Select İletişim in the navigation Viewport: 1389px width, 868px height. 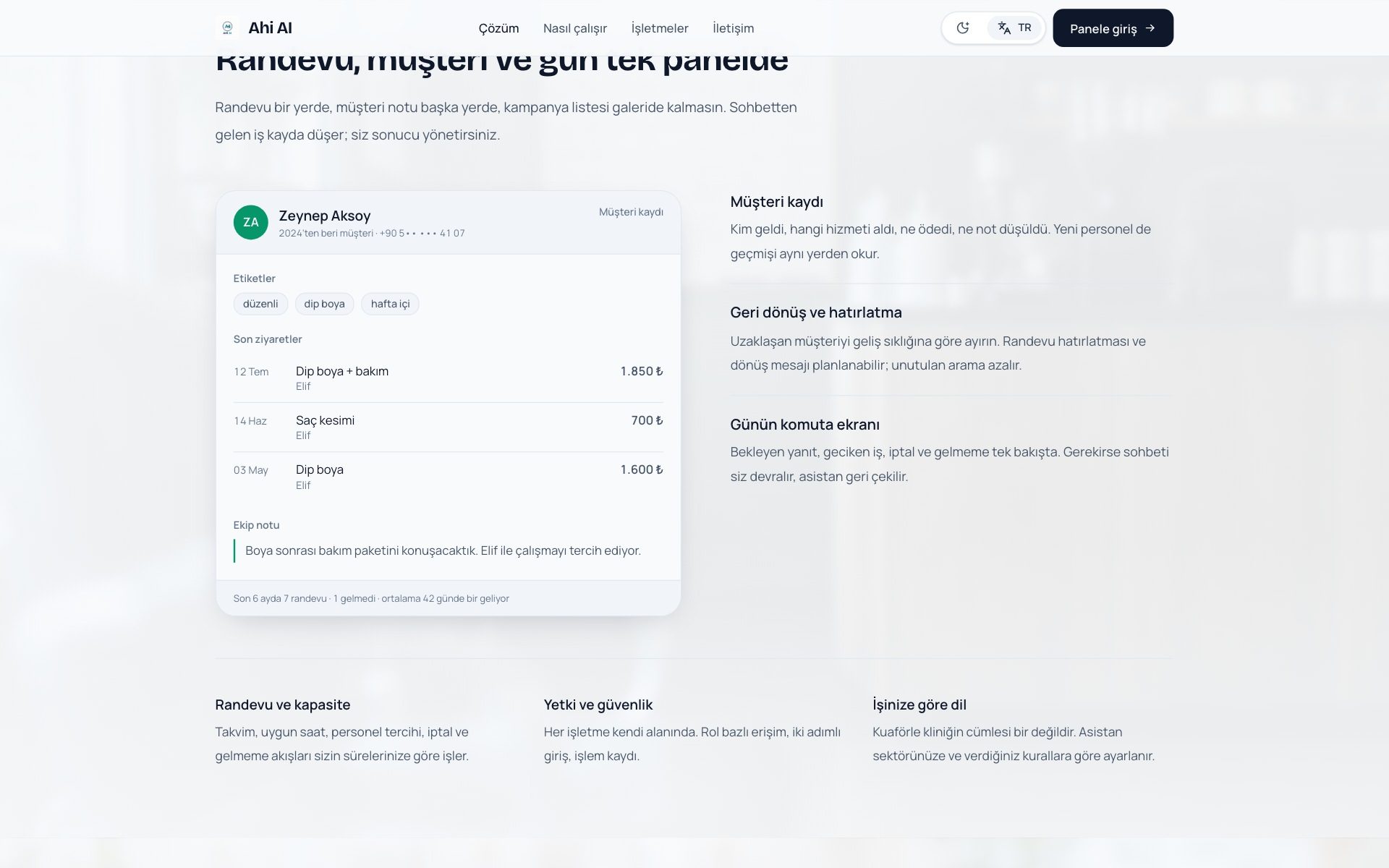[x=733, y=28]
